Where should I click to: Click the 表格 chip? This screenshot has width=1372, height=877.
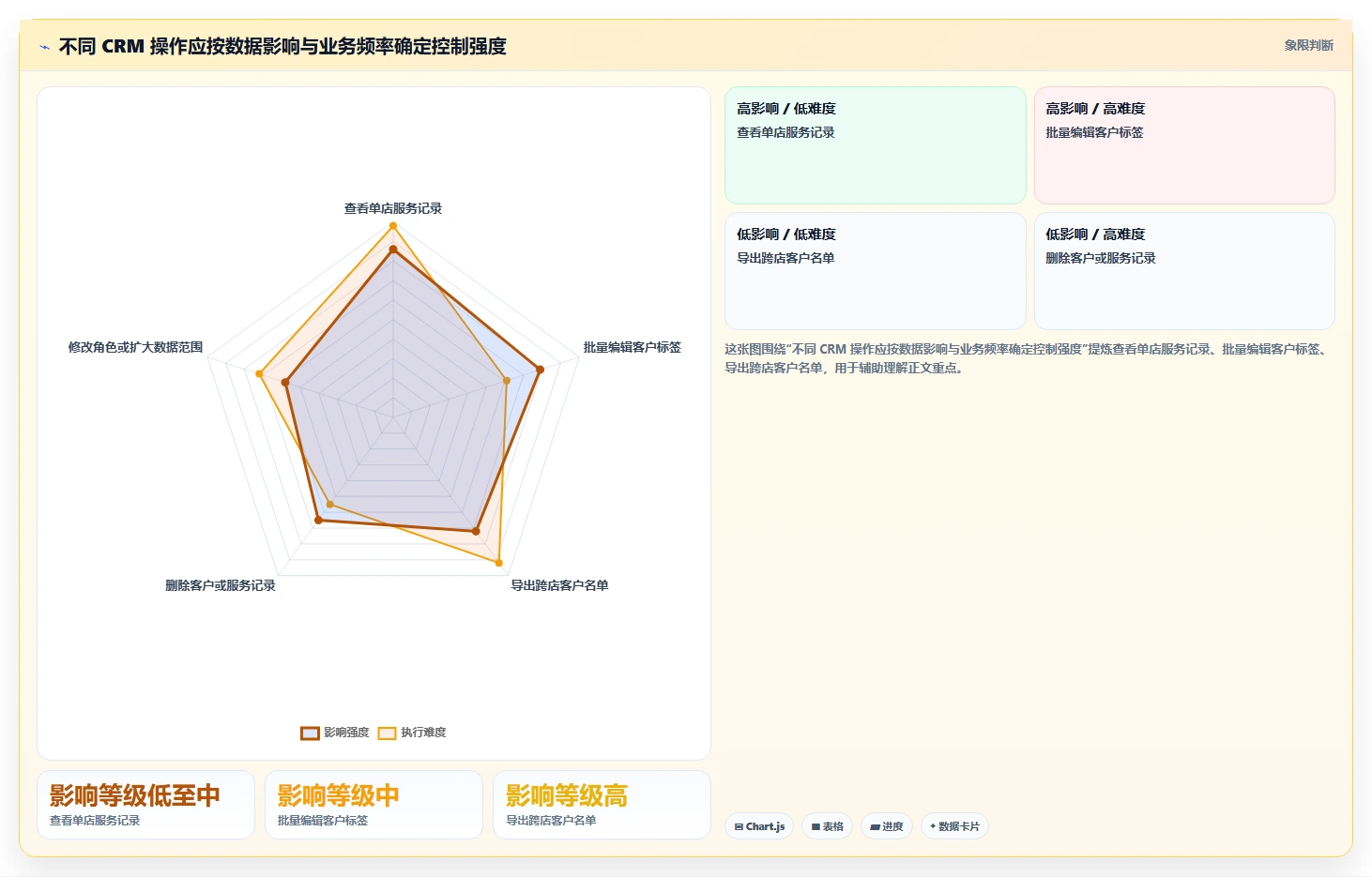(827, 826)
